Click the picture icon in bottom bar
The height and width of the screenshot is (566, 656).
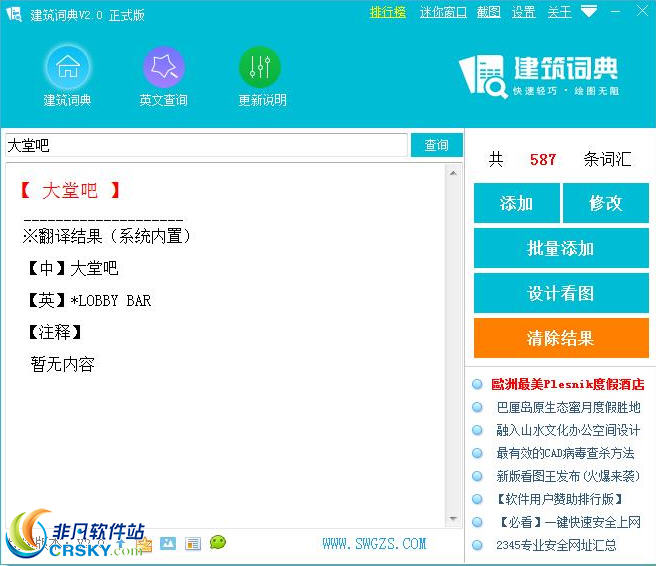168,543
